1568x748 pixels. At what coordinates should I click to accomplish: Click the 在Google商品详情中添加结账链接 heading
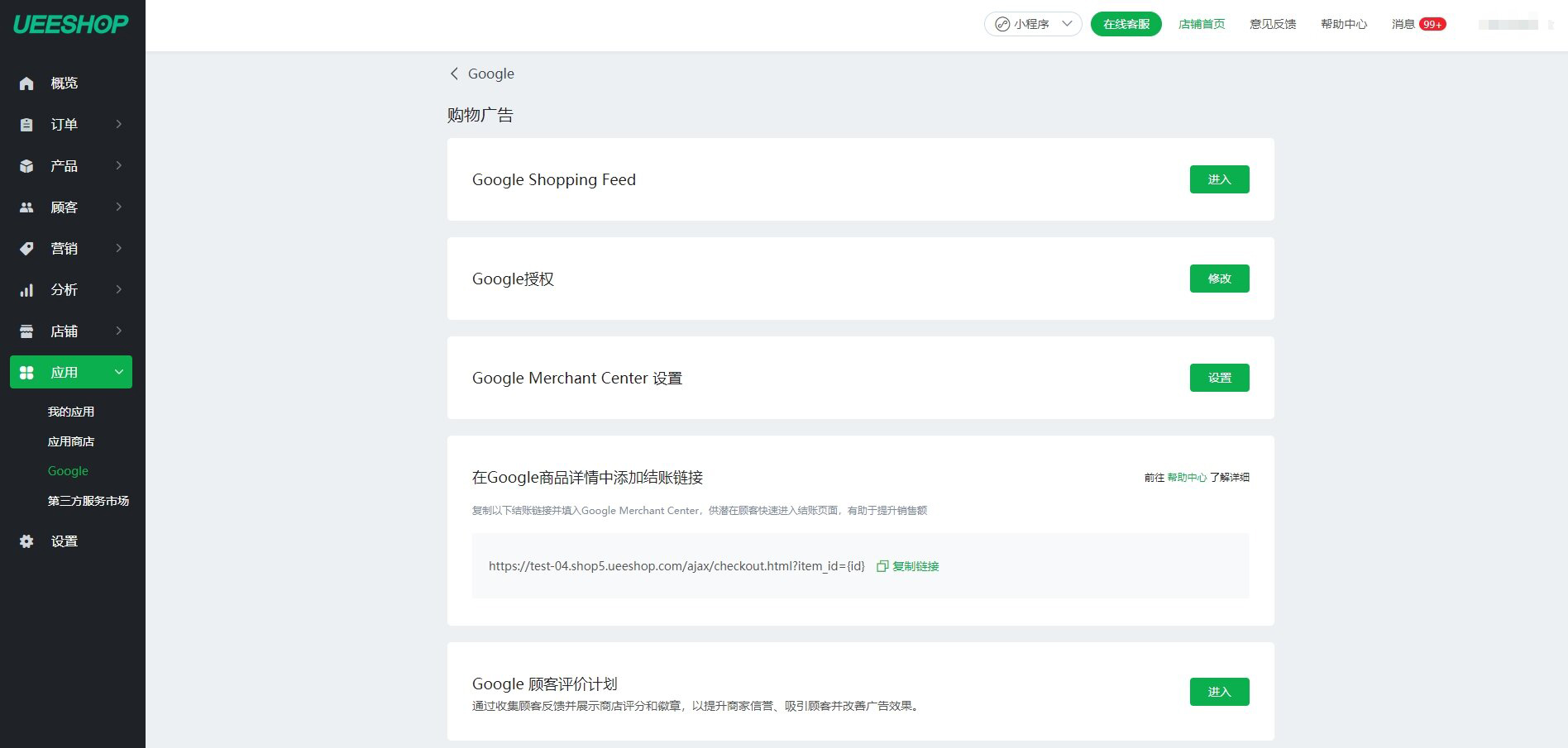(x=588, y=477)
